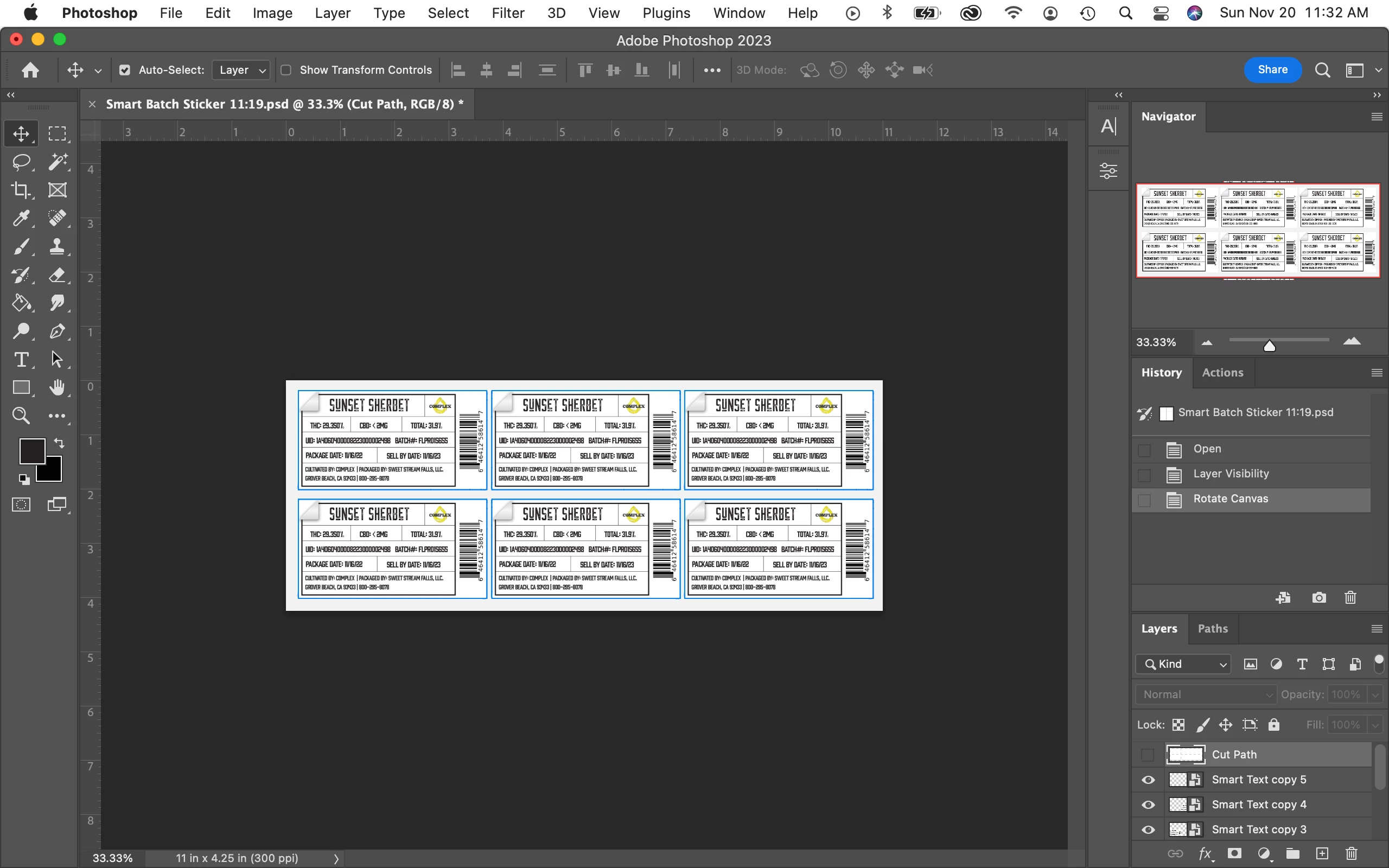Click the blue Share button
This screenshot has height=868, width=1389.
[x=1272, y=69]
